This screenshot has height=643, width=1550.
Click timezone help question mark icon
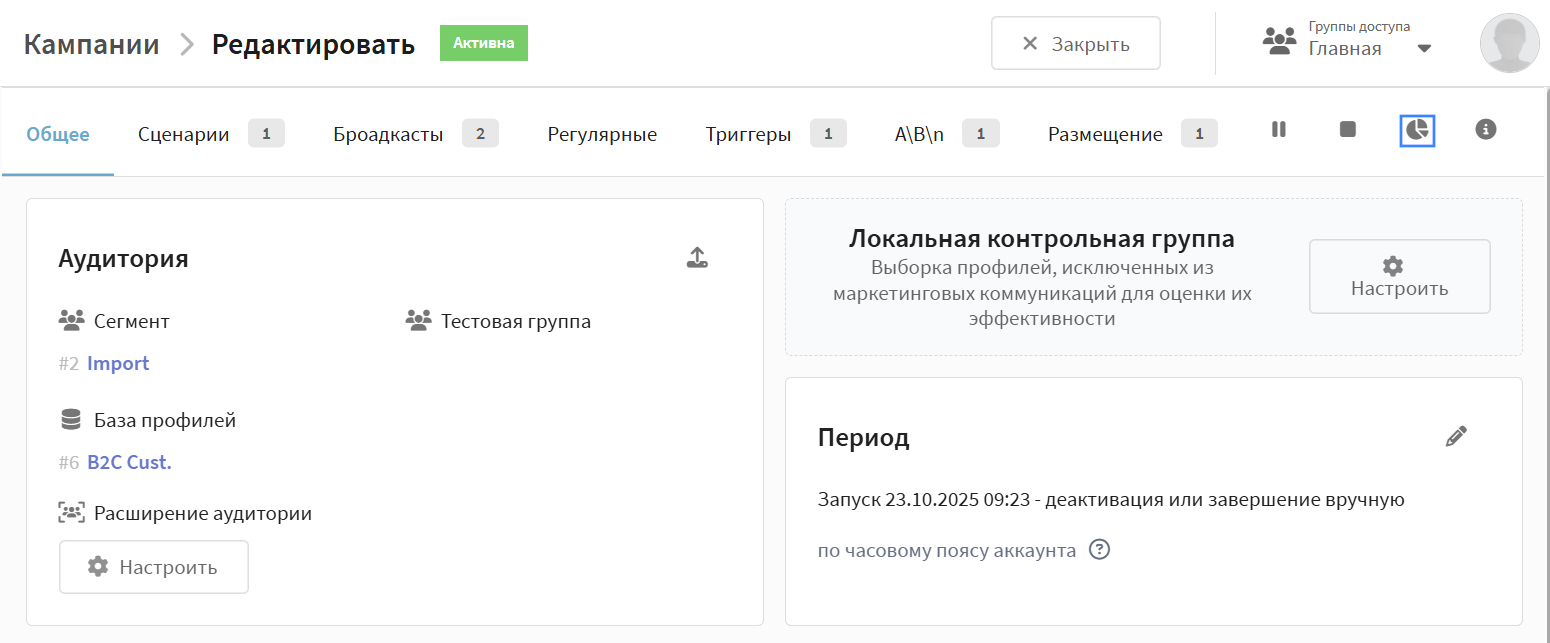click(x=1099, y=550)
